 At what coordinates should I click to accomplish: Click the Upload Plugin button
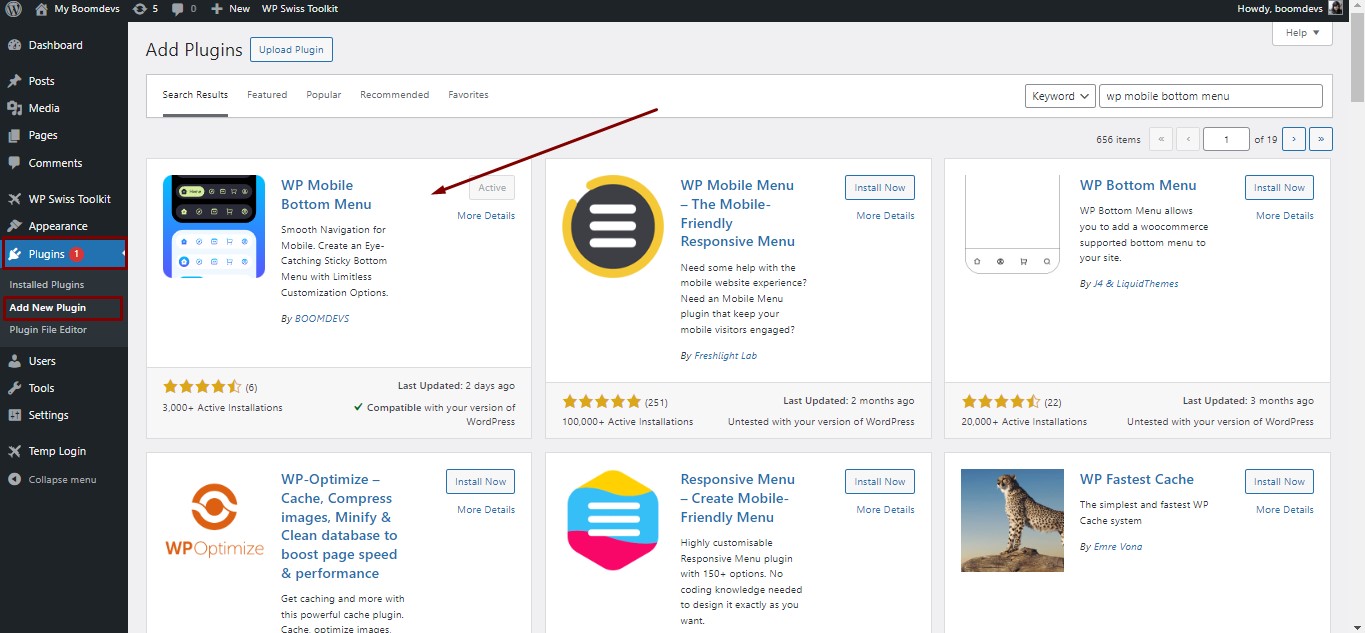coord(291,49)
